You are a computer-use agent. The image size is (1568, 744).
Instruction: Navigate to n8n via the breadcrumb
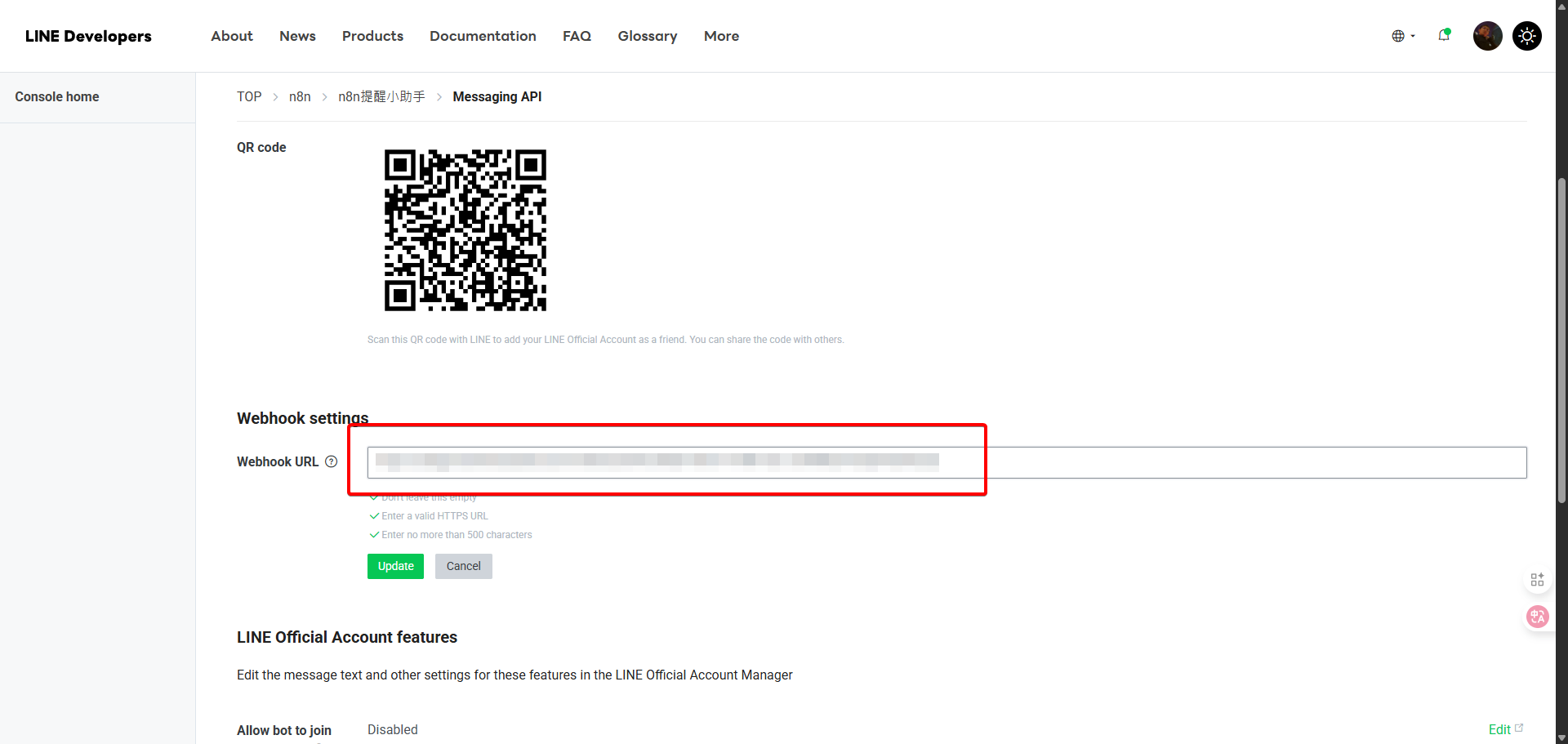coord(300,96)
